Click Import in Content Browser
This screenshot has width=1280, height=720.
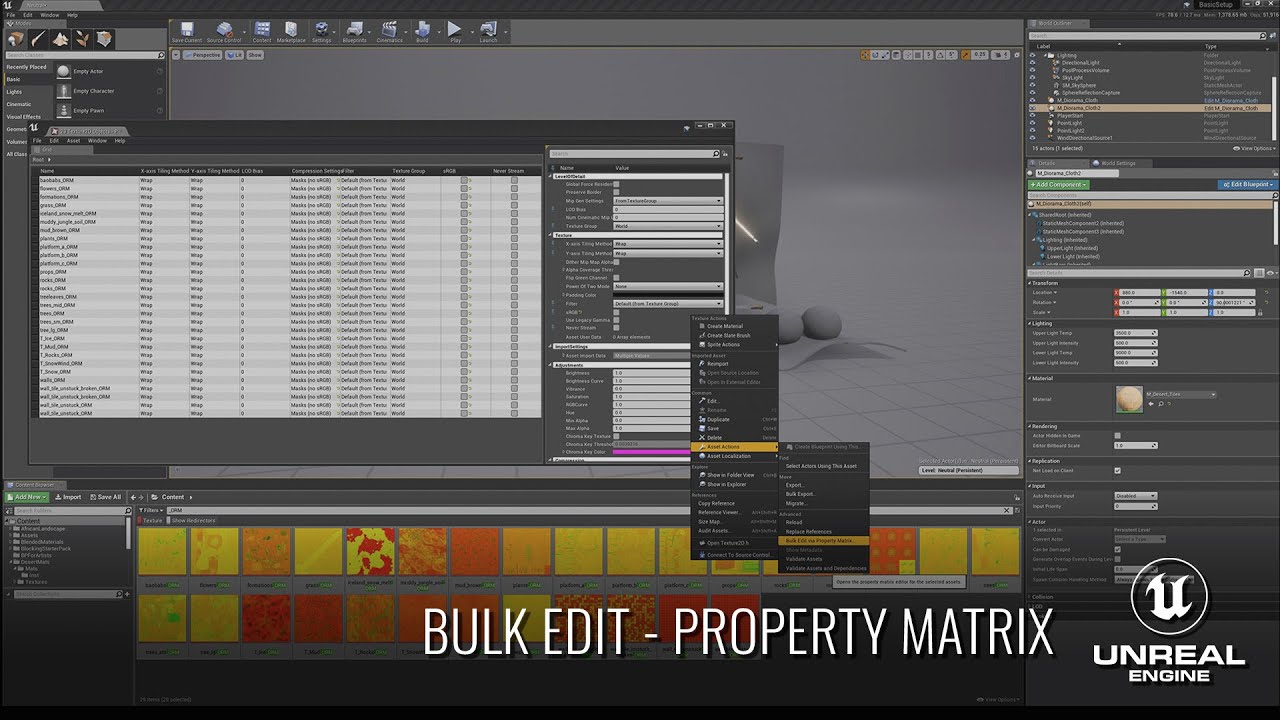point(68,497)
